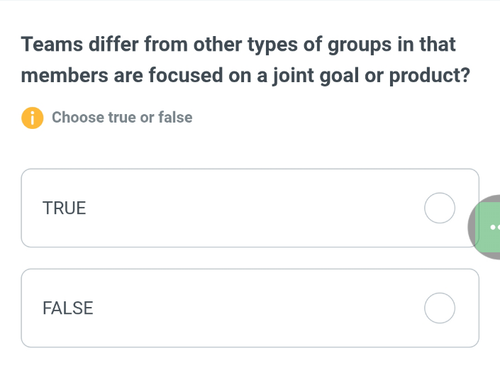
Task: Click the gray ring around the floating button
Action: pyautogui.click(x=471, y=227)
